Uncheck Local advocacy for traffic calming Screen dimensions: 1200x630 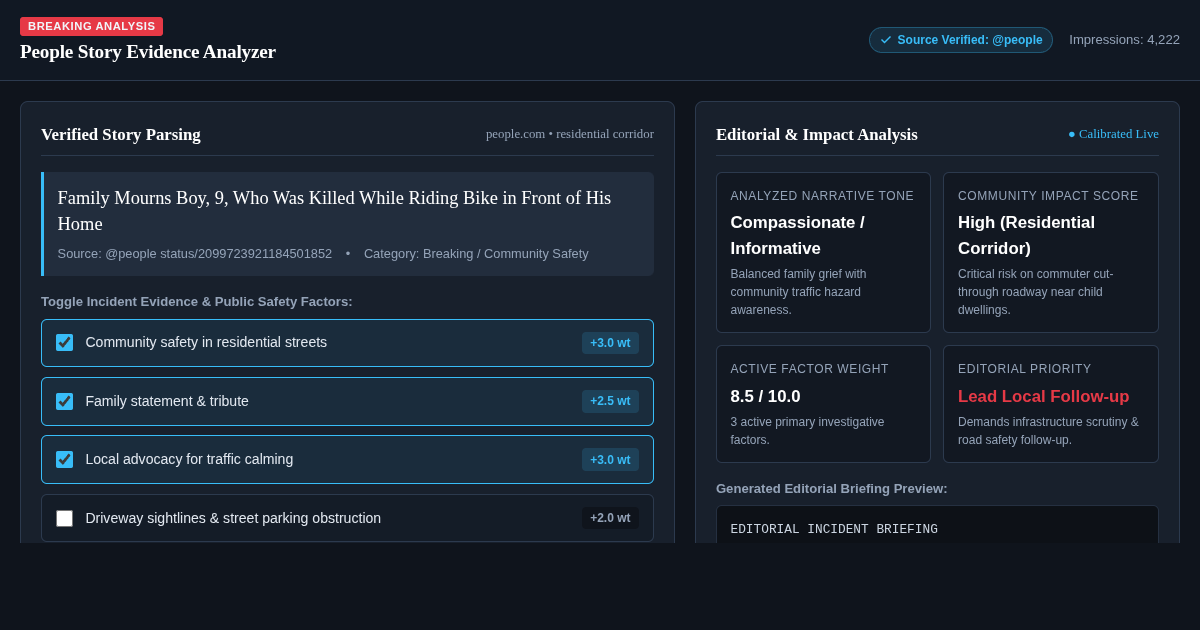(64, 459)
